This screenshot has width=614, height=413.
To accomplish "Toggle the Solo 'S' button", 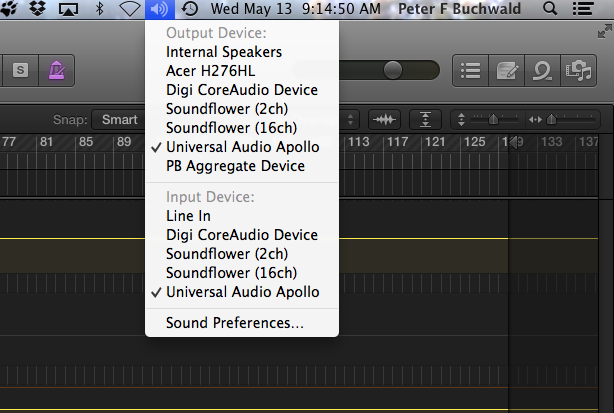I will point(21,70).
